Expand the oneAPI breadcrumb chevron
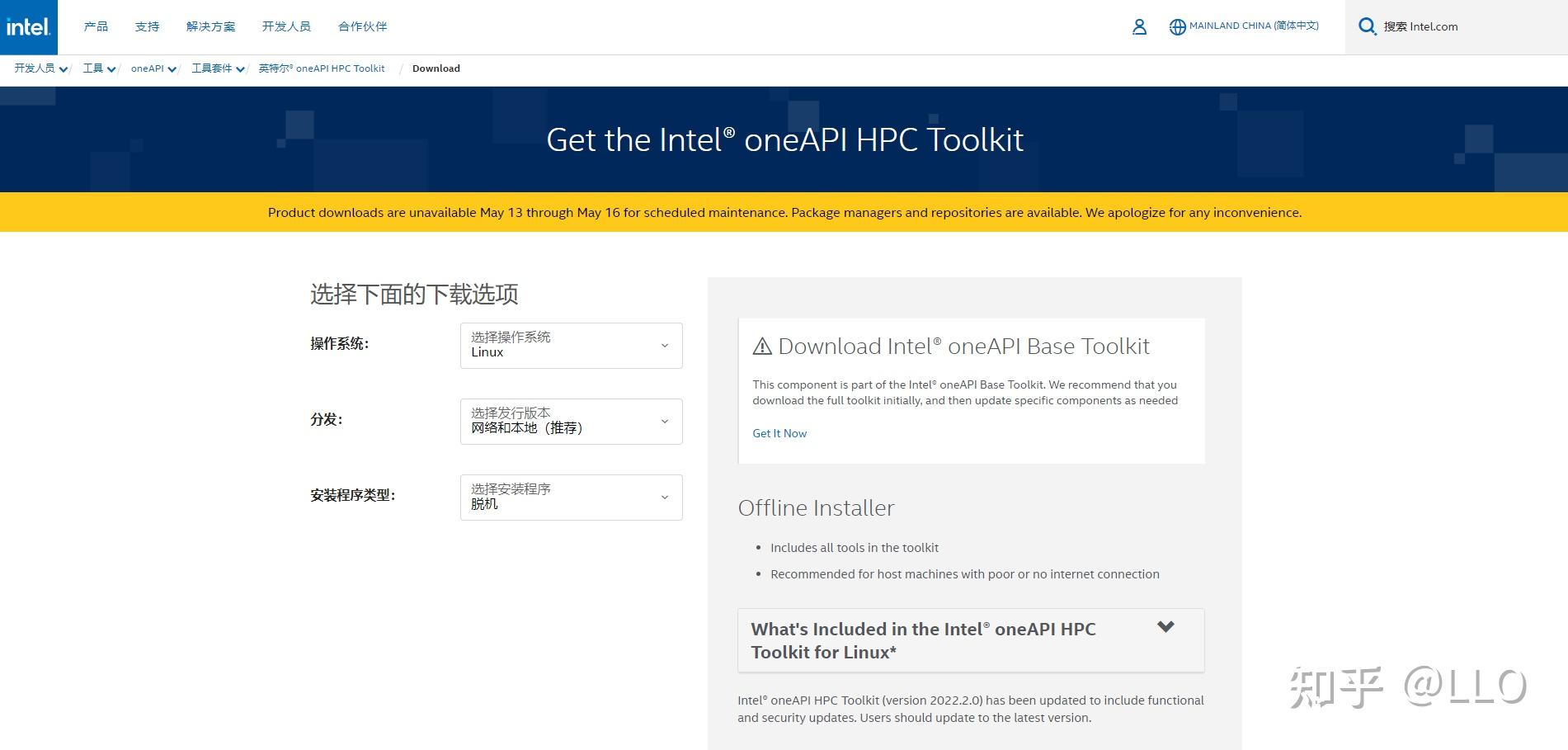Screen dimensions: 1568x750 coord(172,69)
